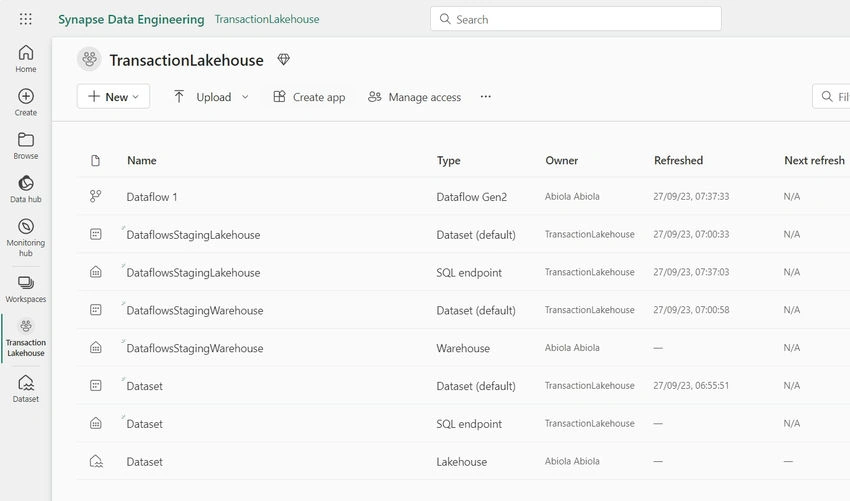850x501 pixels.
Task: Open DataflowsStagingLakehouse Dataset (default) item name
Action: coord(193,235)
